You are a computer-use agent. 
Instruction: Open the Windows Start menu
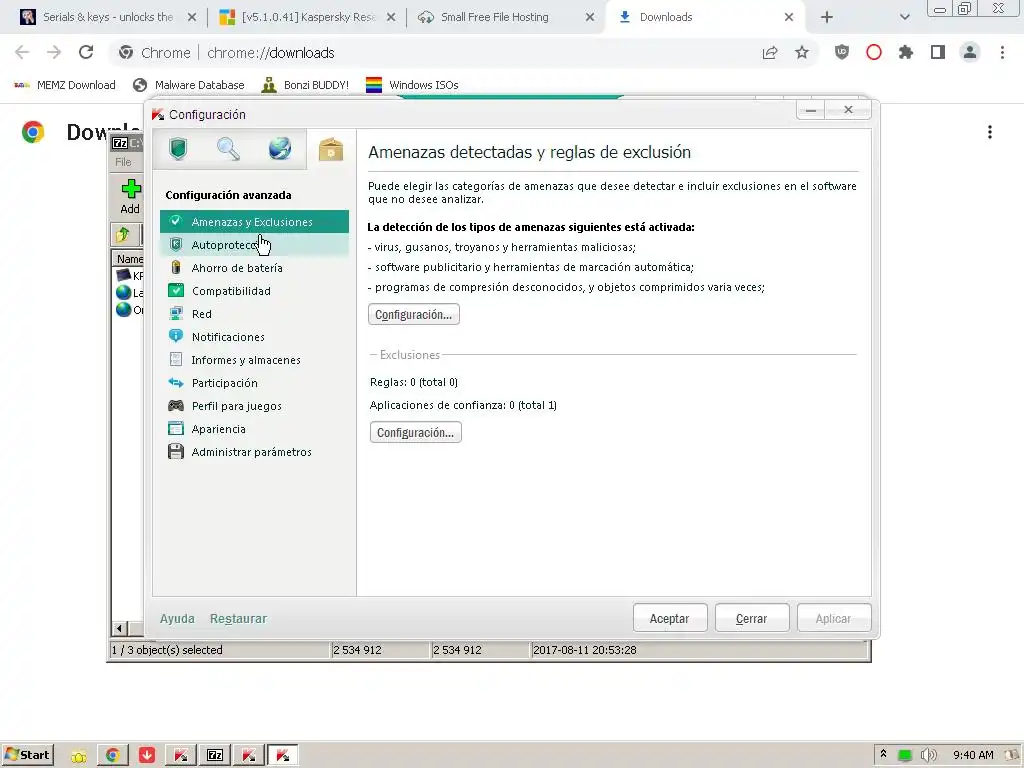click(x=27, y=755)
